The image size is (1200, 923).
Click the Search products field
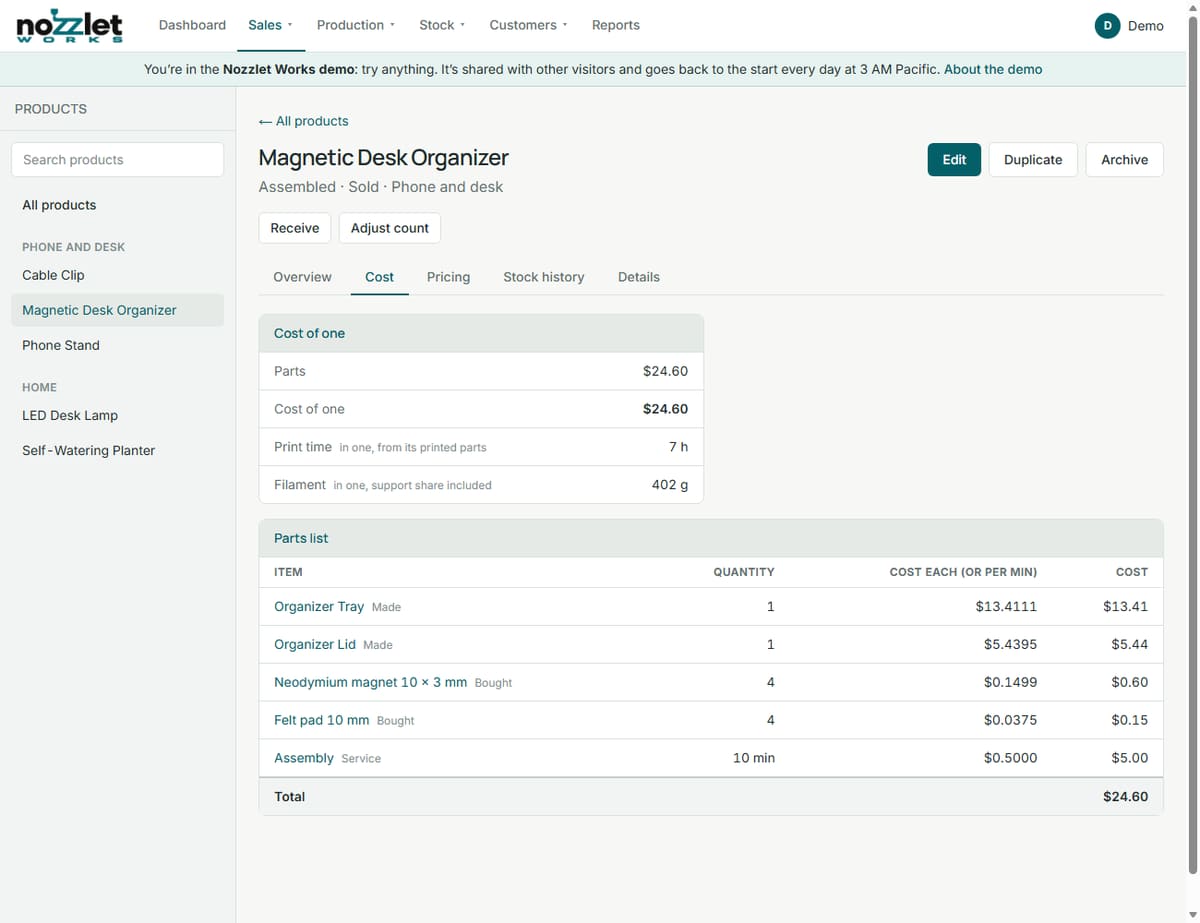point(117,160)
